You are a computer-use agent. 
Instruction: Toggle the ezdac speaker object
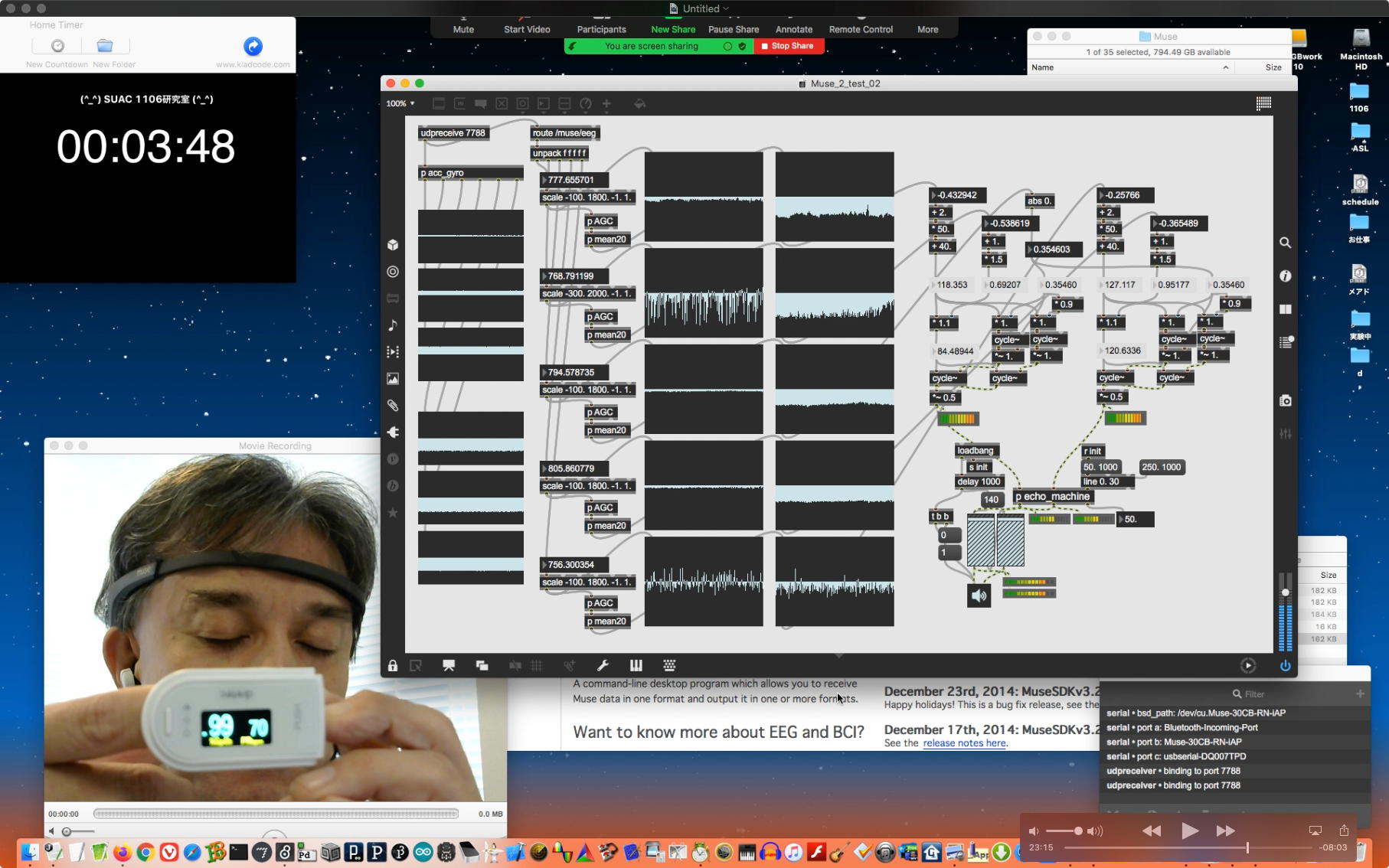click(979, 596)
